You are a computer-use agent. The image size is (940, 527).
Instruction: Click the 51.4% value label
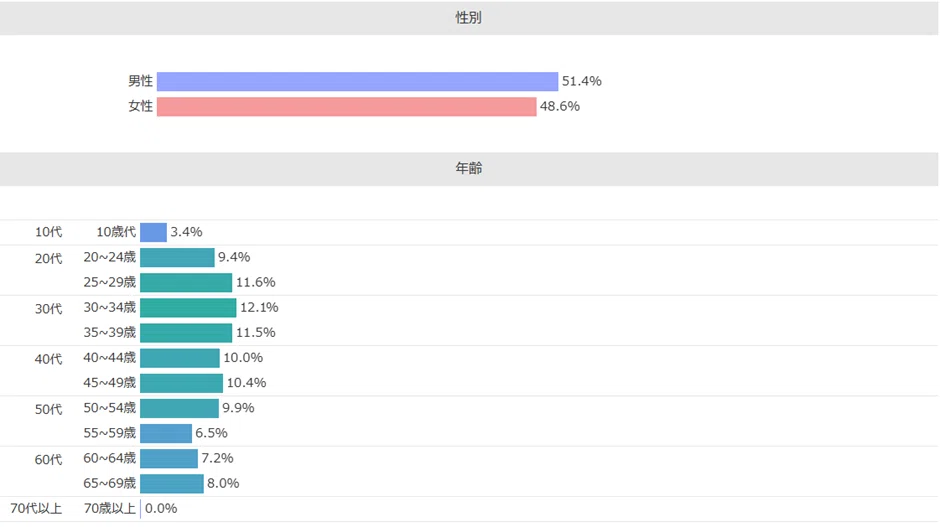click(582, 82)
